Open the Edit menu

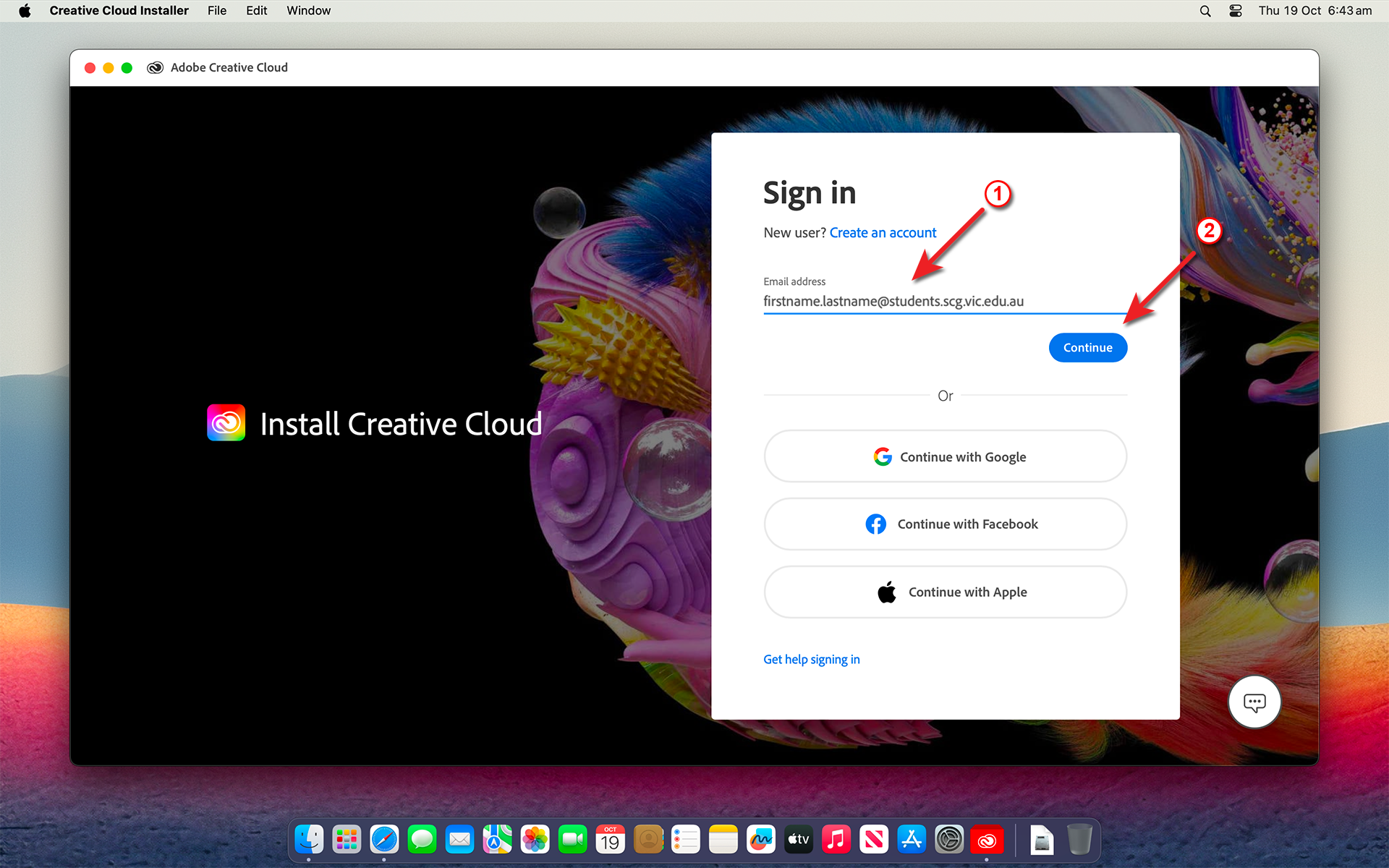[256, 11]
